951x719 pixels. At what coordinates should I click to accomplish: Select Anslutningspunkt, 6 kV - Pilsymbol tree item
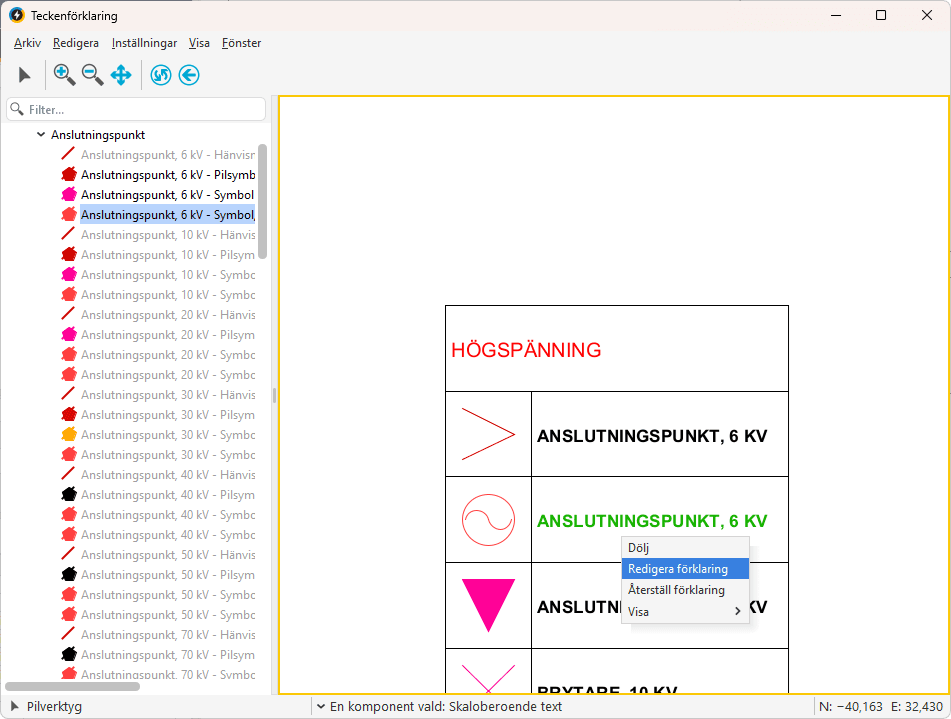coord(167,175)
